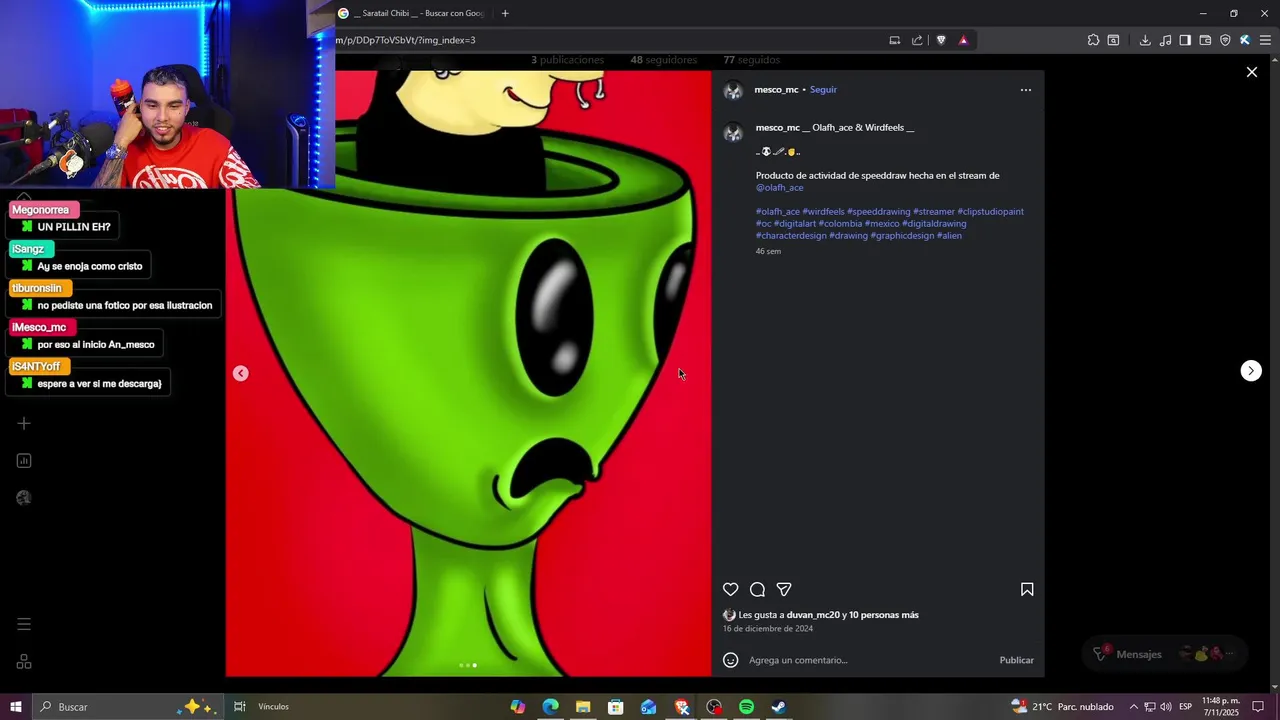Open Steam from the taskbar
The height and width of the screenshot is (720, 1280).
pyautogui.click(x=778, y=707)
